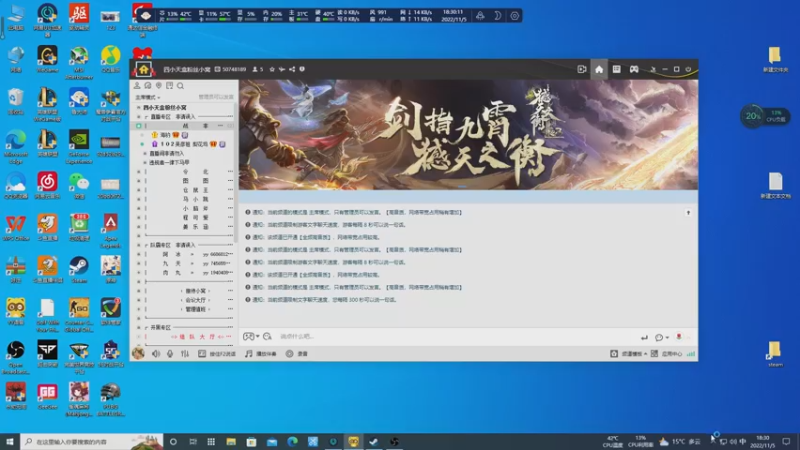Collapse the 直播专区 channel section
The image size is (800, 450).
pos(139,117)
